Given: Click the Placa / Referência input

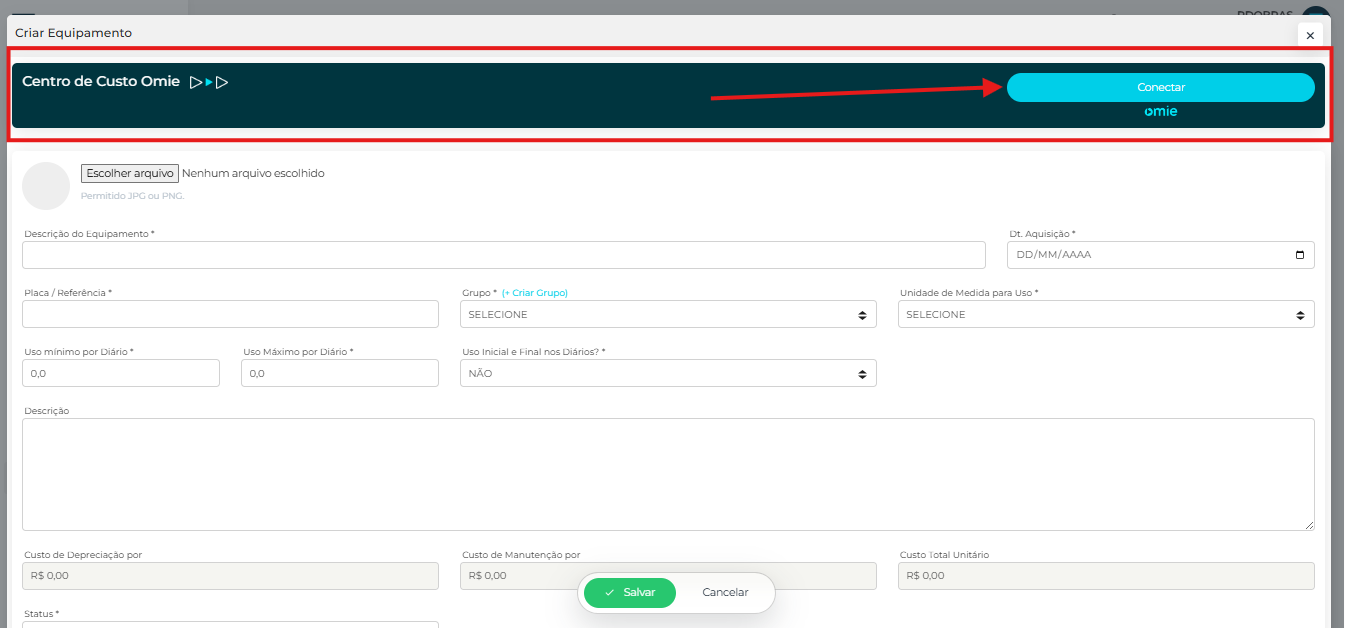Looking at the screenshot, I should click(230, 314).
